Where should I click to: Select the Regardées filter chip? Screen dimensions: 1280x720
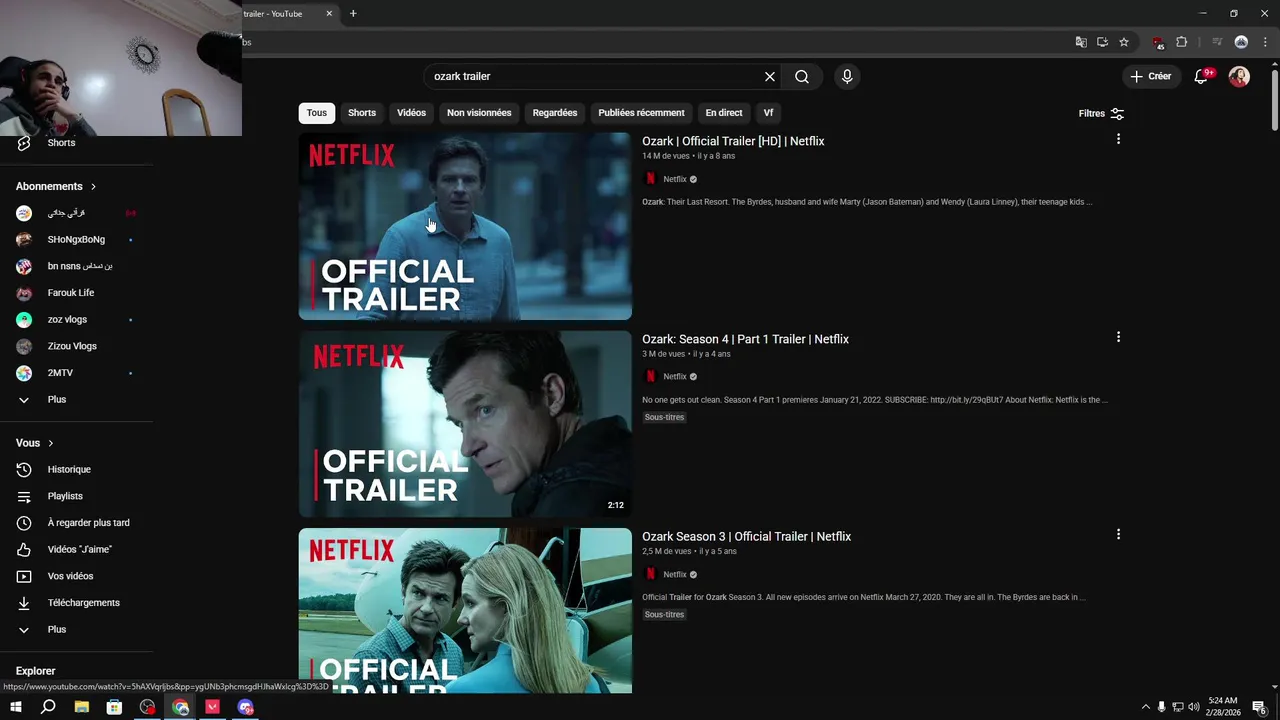555,113
